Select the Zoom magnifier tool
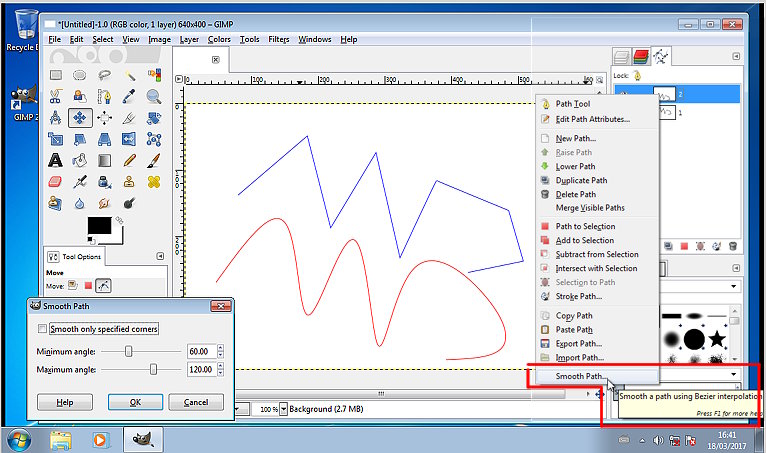766x453 pixels. (x=154, y=96)
